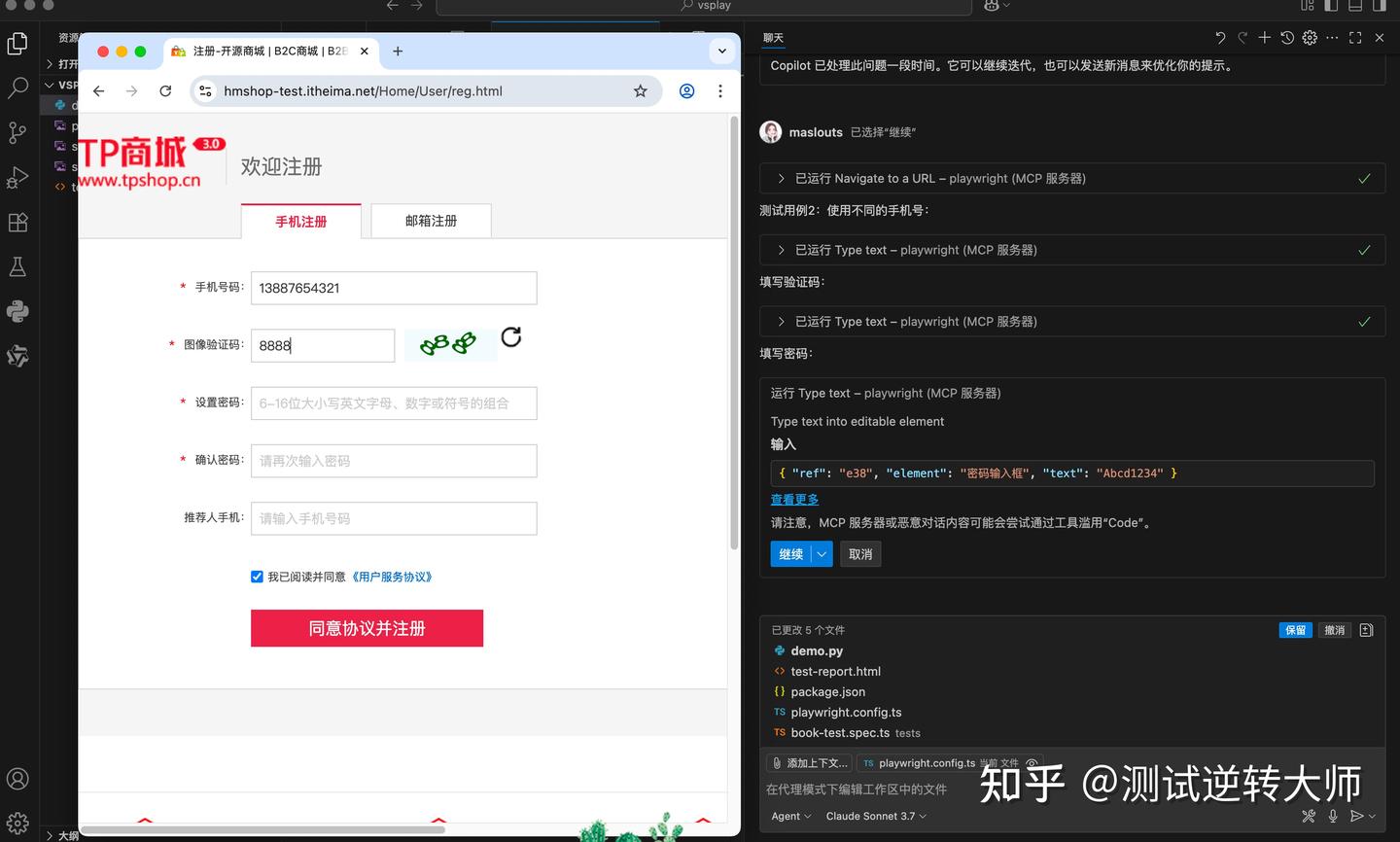Open test-report.html in changed files list
The height and width of the screenshot is (842, 1400).
(x=835, y=672)
